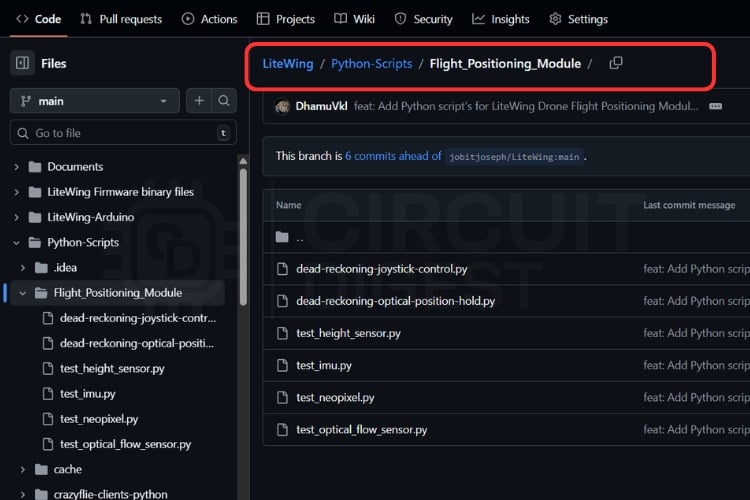This screenshot has width=750, height=500.
Task: Open the Projects tab
Action: (x=286, y=19)
